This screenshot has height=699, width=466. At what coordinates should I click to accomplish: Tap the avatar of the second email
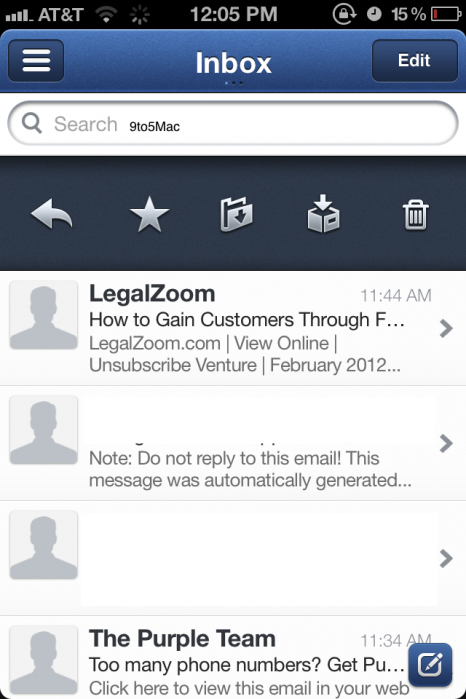pyautogui.click(x=44, y=430)
